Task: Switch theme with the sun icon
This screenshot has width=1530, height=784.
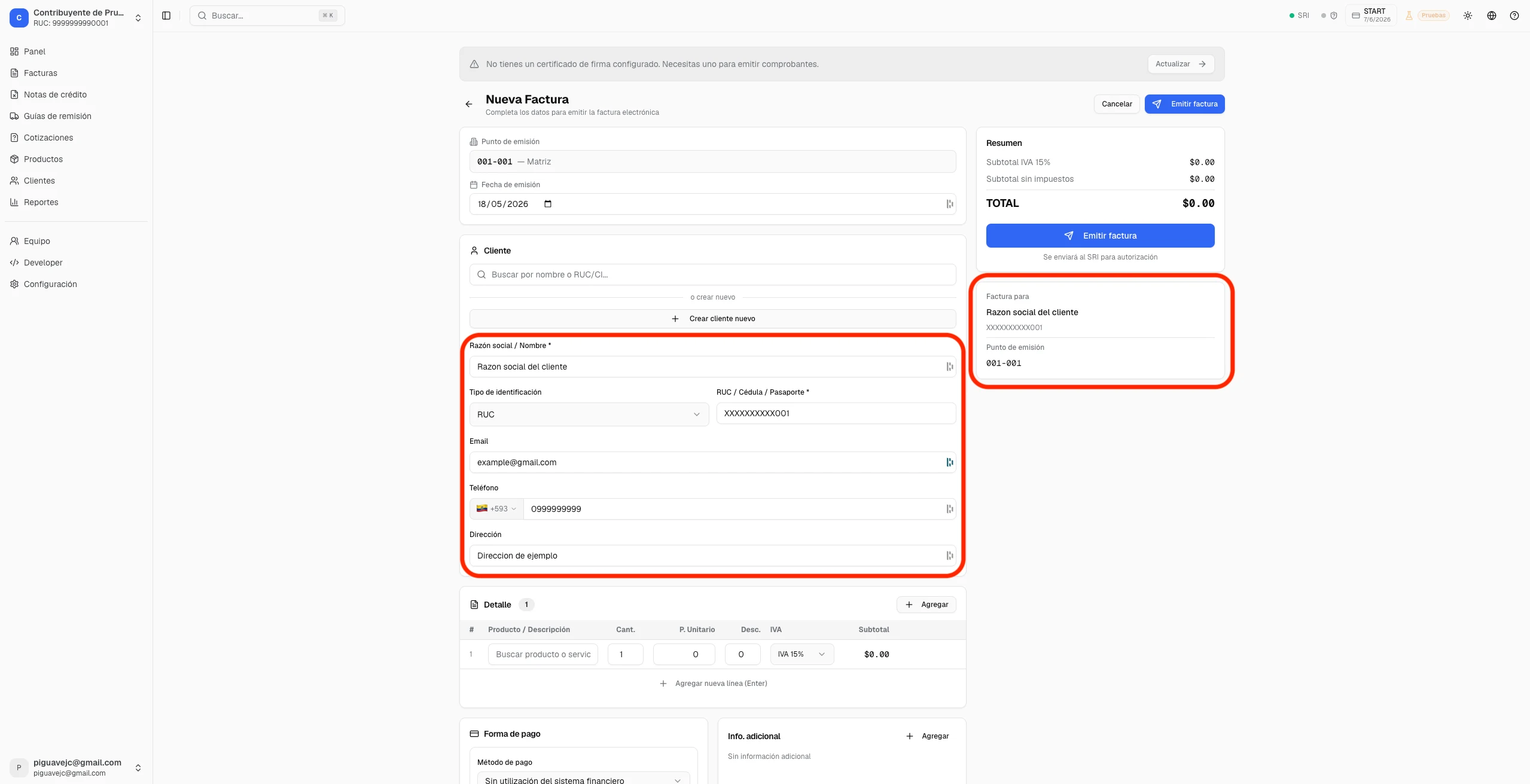Action: pyautogui.click(x=1467, y=16)
